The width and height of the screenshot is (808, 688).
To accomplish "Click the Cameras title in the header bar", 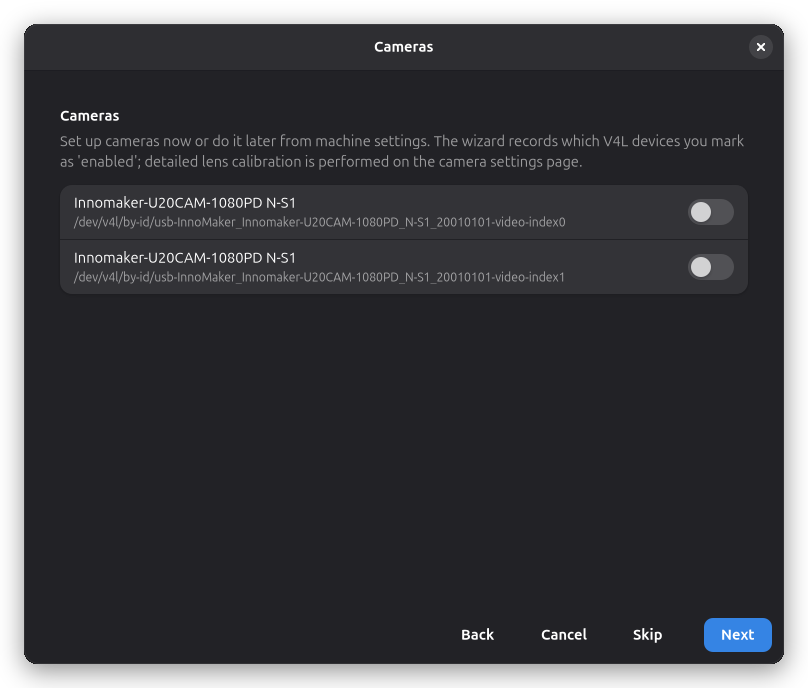I will (x=403, y=47).
